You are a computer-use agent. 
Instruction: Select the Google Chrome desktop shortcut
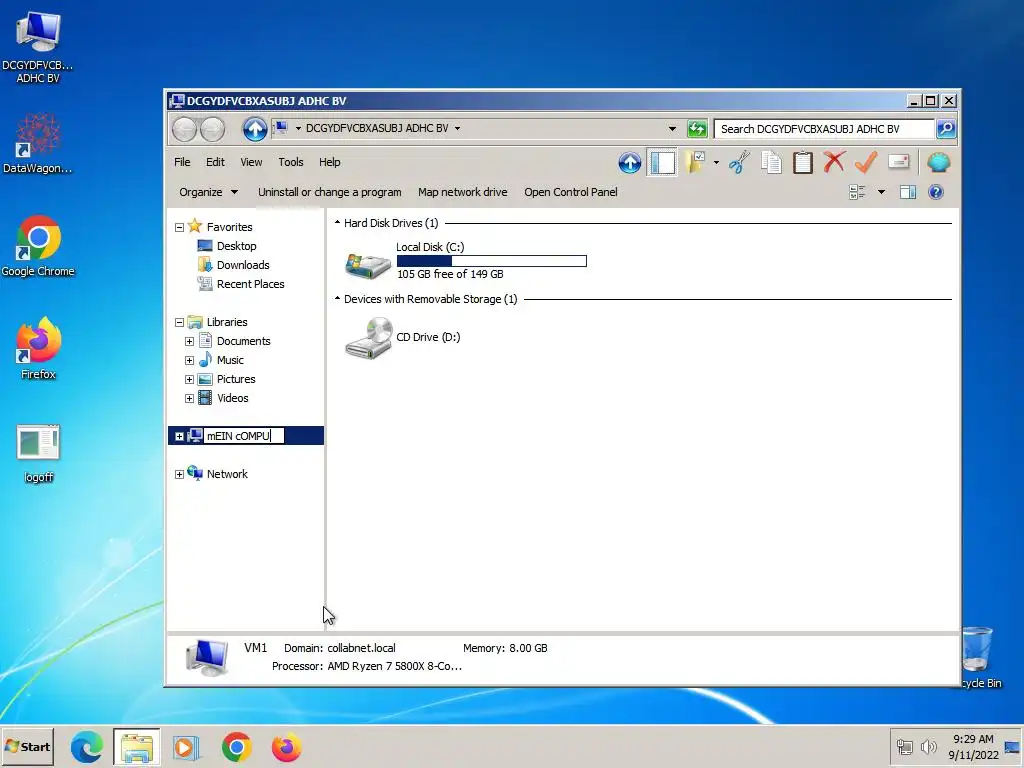pos(38,246)
